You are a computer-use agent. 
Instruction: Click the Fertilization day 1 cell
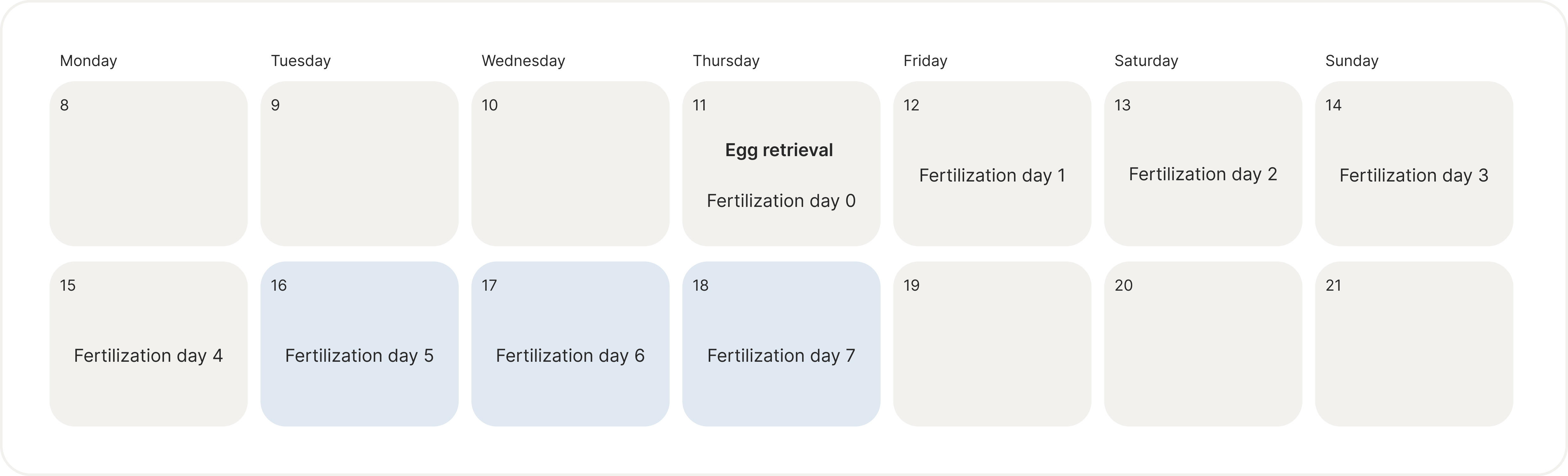(x=992, y=163)
